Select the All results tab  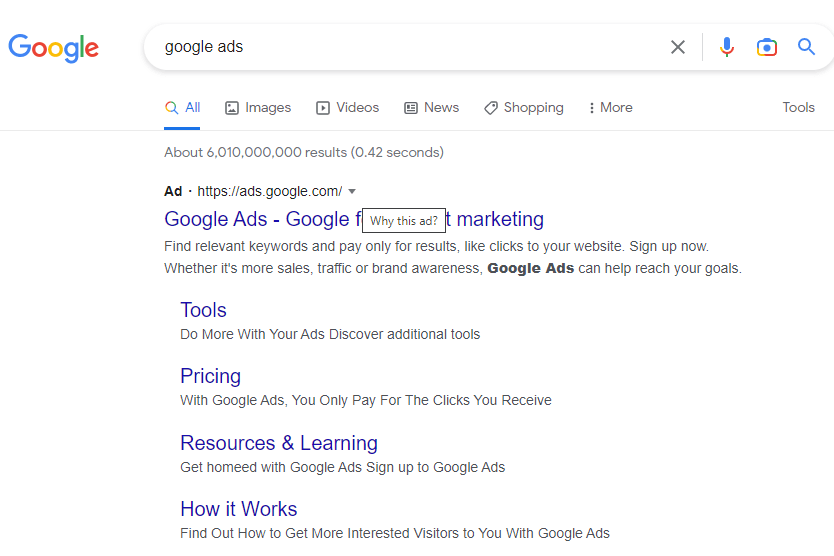click(182, 107)
